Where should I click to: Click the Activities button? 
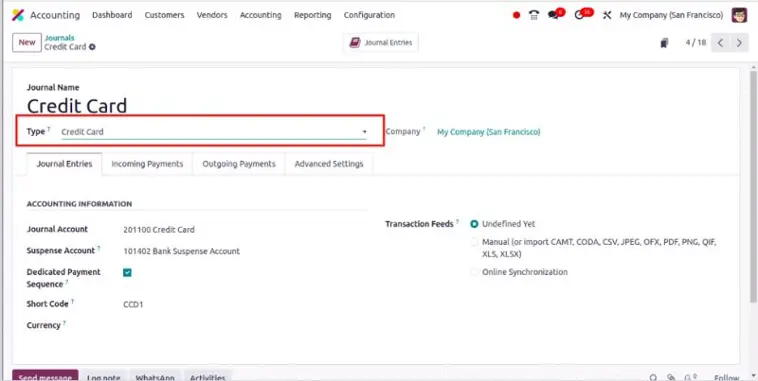(x=207, y=376)
